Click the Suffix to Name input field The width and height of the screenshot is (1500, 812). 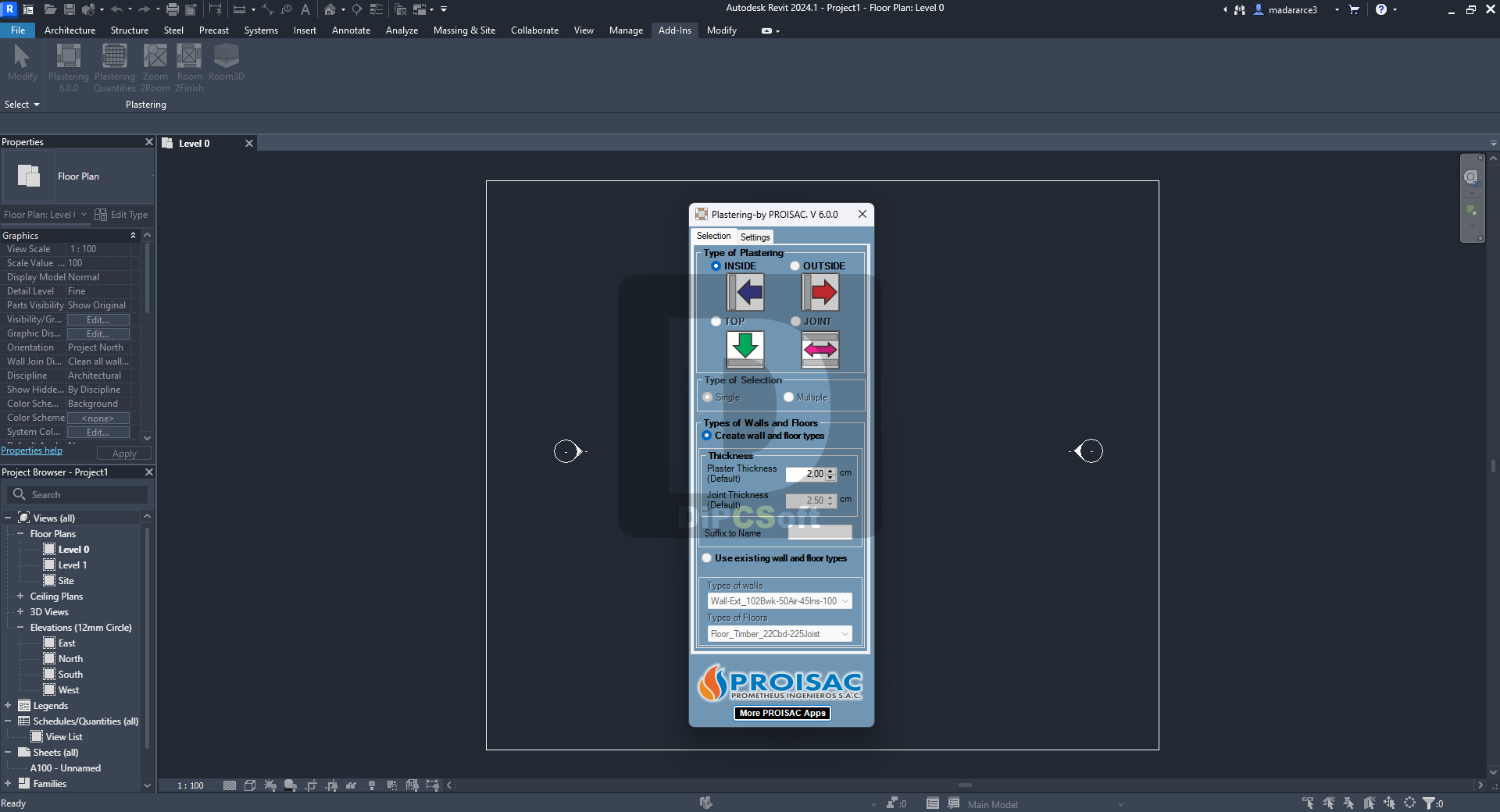(820, 532)
